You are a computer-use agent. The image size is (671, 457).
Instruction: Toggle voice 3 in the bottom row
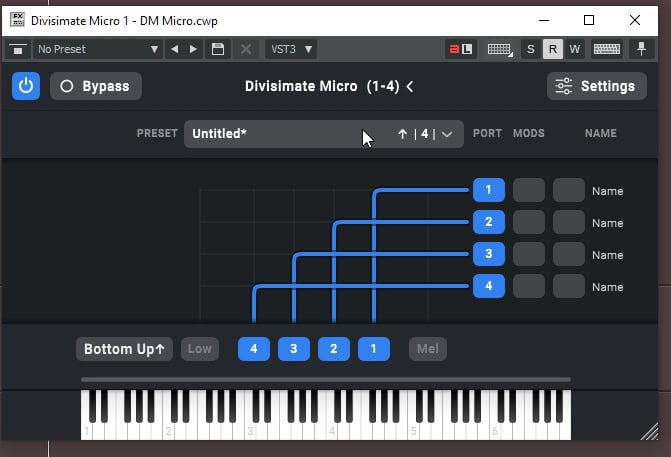pyautogui.click(x=294, y=349)
